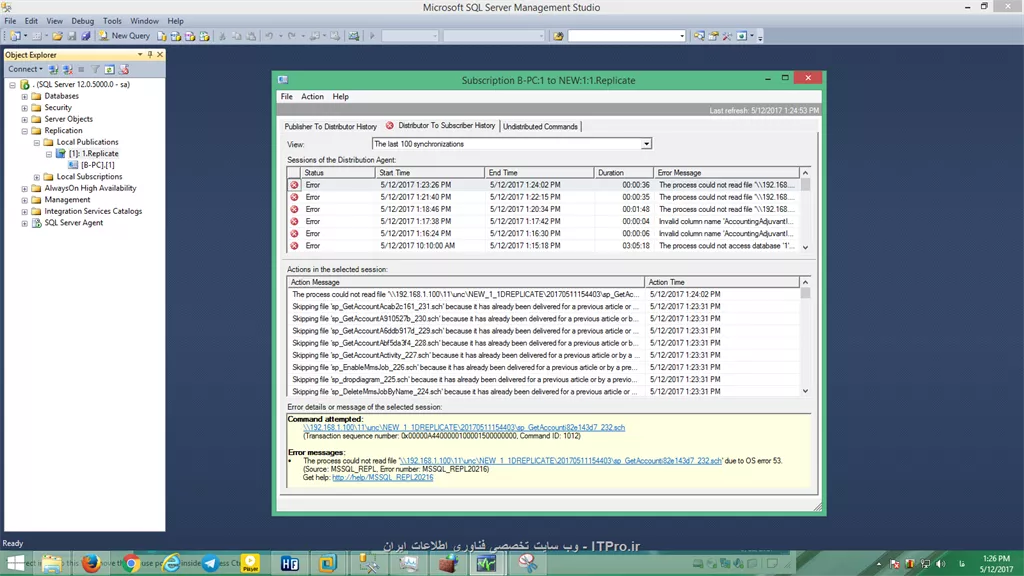The height and width of the screenshot is (576, 1024).
Task: Select 'sp_EnableMmsJob_226.sch' action row
Action: click(x=543, y=368)
